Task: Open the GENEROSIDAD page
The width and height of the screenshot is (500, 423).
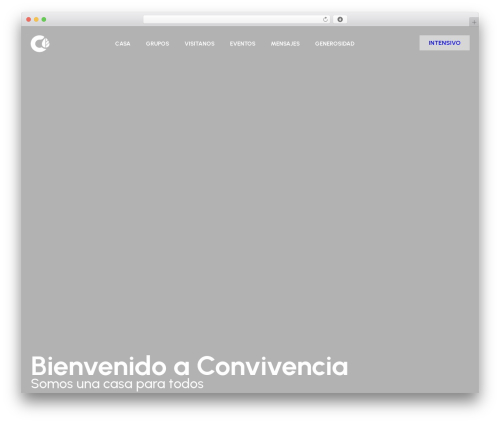Action: coord(335,44)
